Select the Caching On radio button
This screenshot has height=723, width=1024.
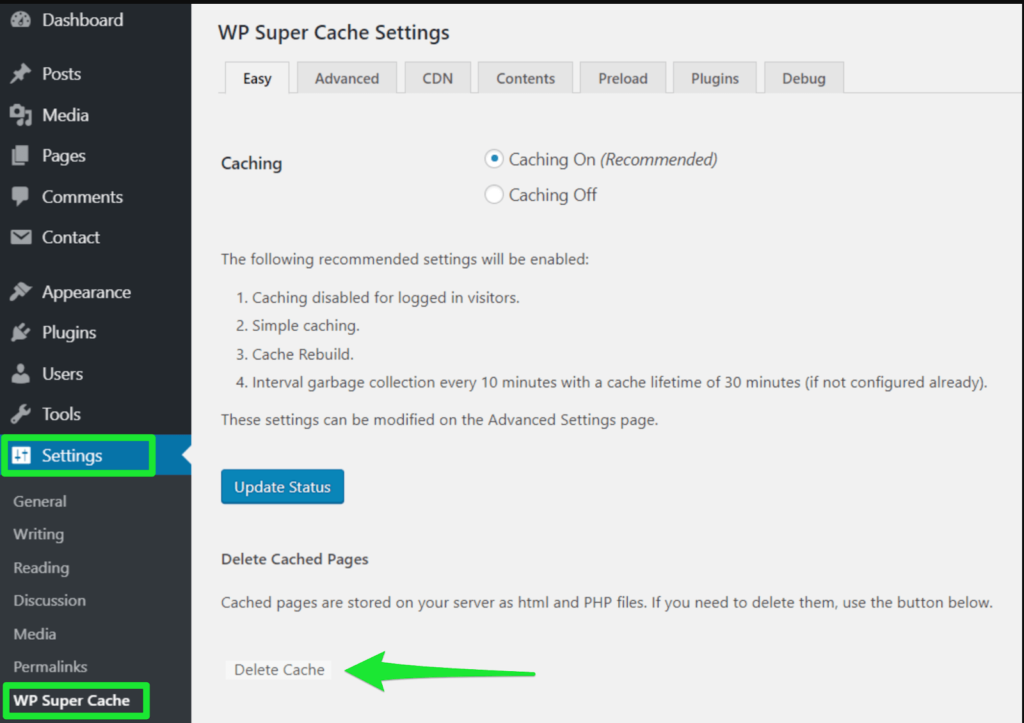pyautogui.click(x=494, y=159)
